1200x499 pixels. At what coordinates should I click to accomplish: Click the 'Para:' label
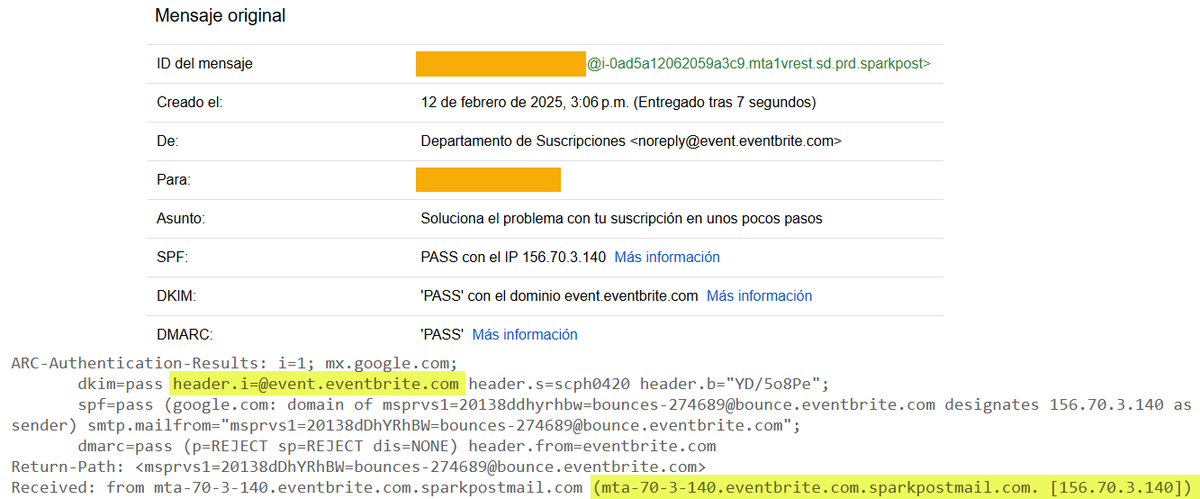pyautogui.click(x=174, y=180)
